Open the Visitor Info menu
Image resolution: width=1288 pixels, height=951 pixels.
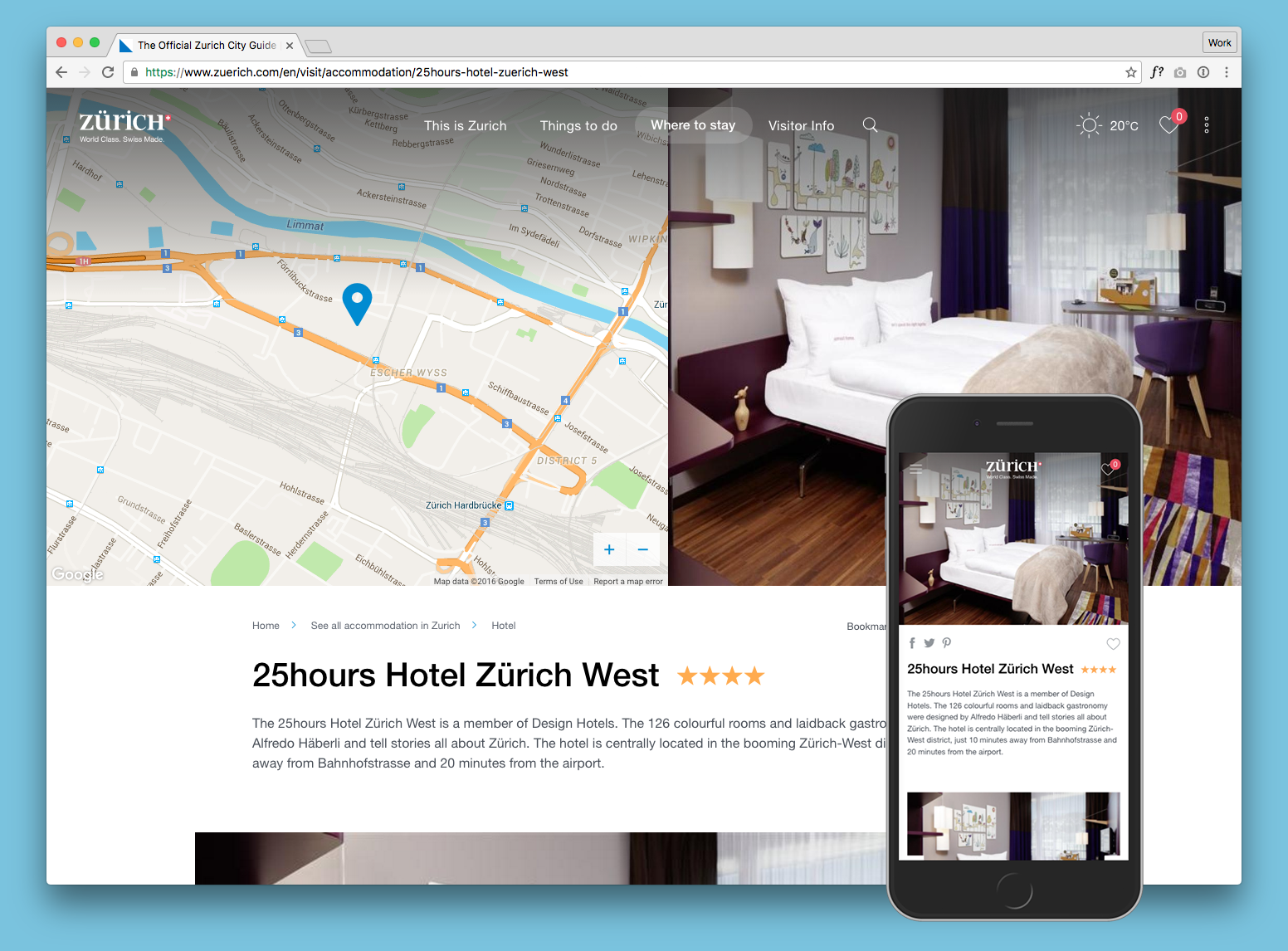[x=801, y=125]
